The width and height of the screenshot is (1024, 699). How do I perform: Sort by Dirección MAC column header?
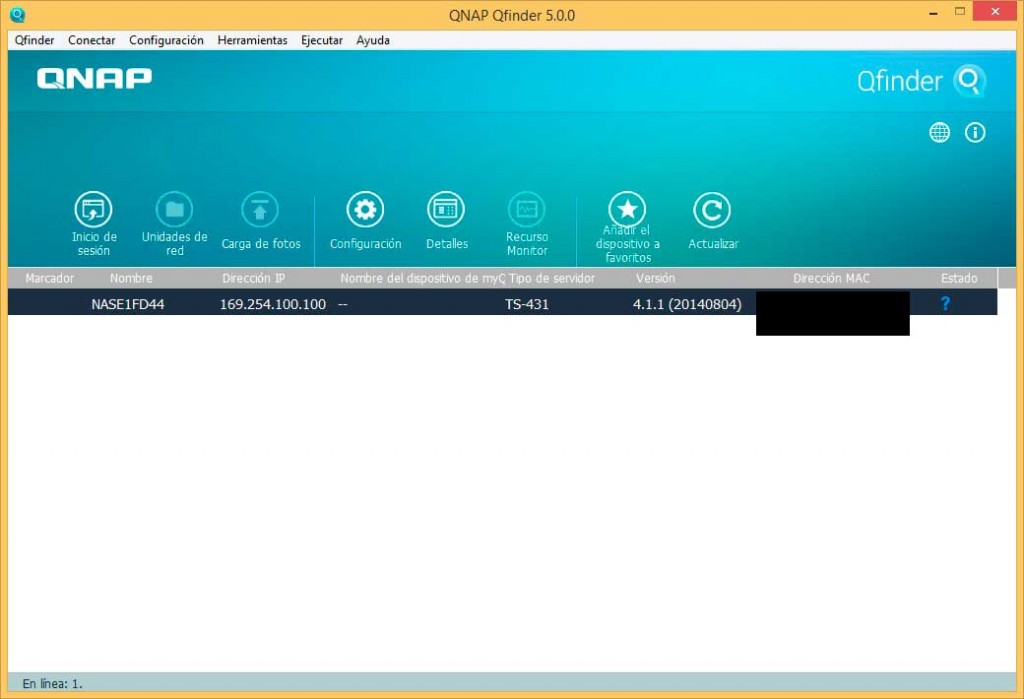[831, 278]
